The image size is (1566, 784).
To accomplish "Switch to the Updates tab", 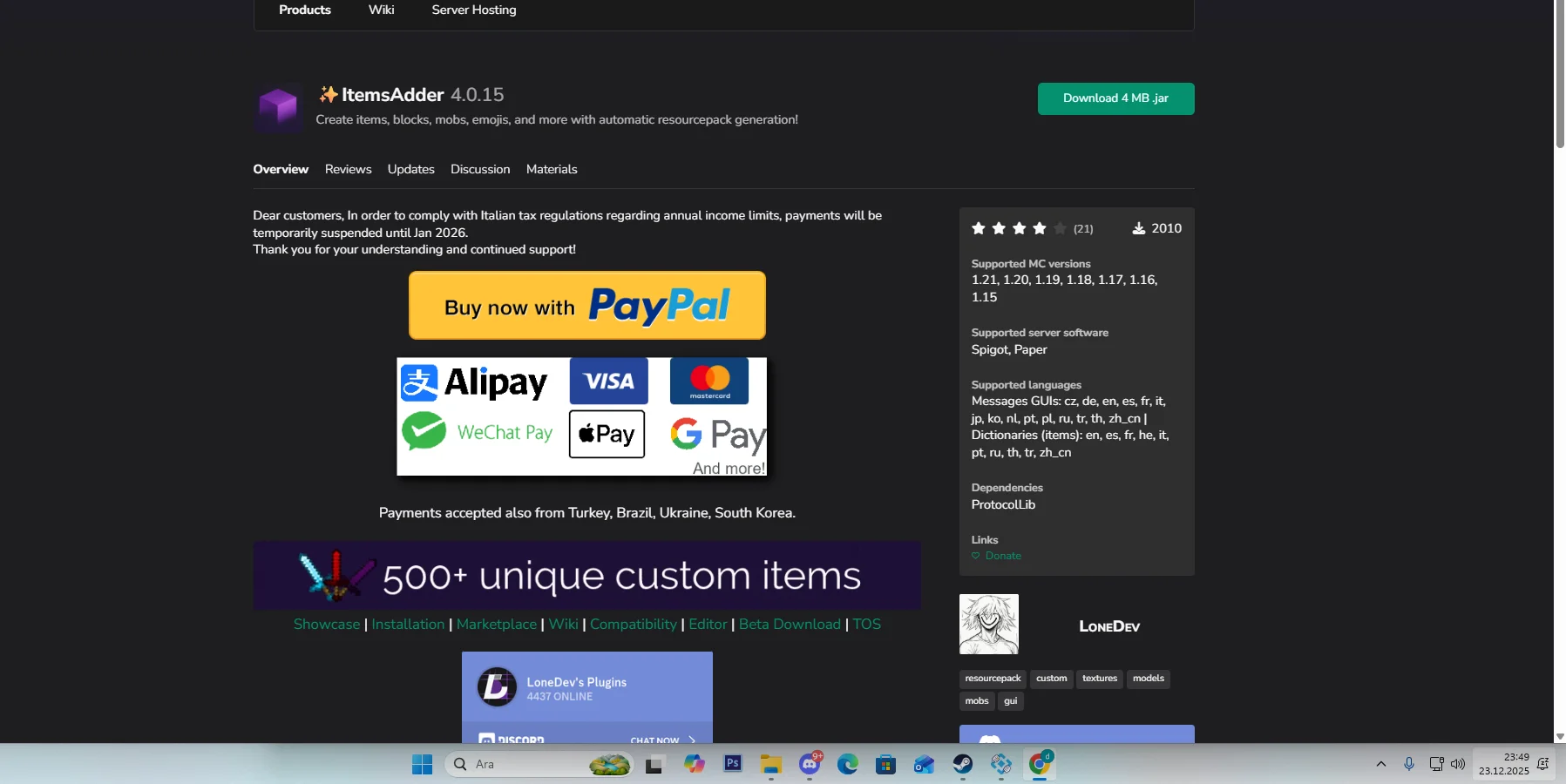I will click(411, 169).
